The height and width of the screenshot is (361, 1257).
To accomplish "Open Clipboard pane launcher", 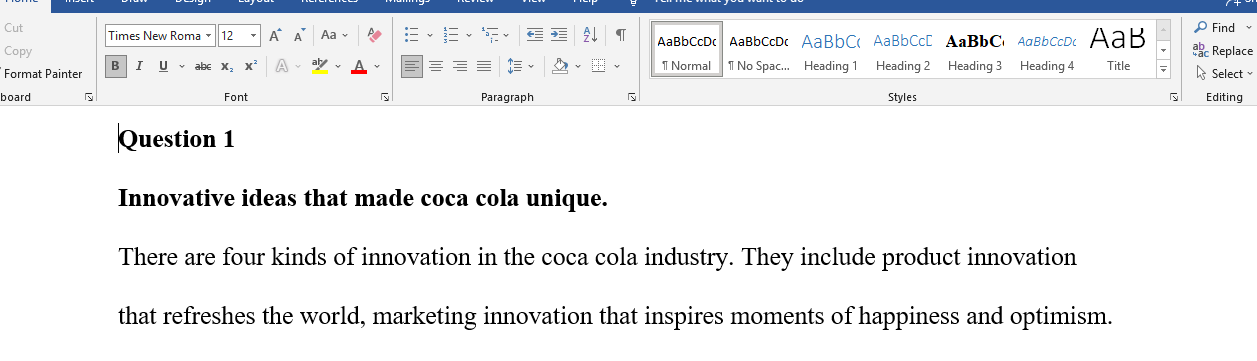I will click(89, 97).
